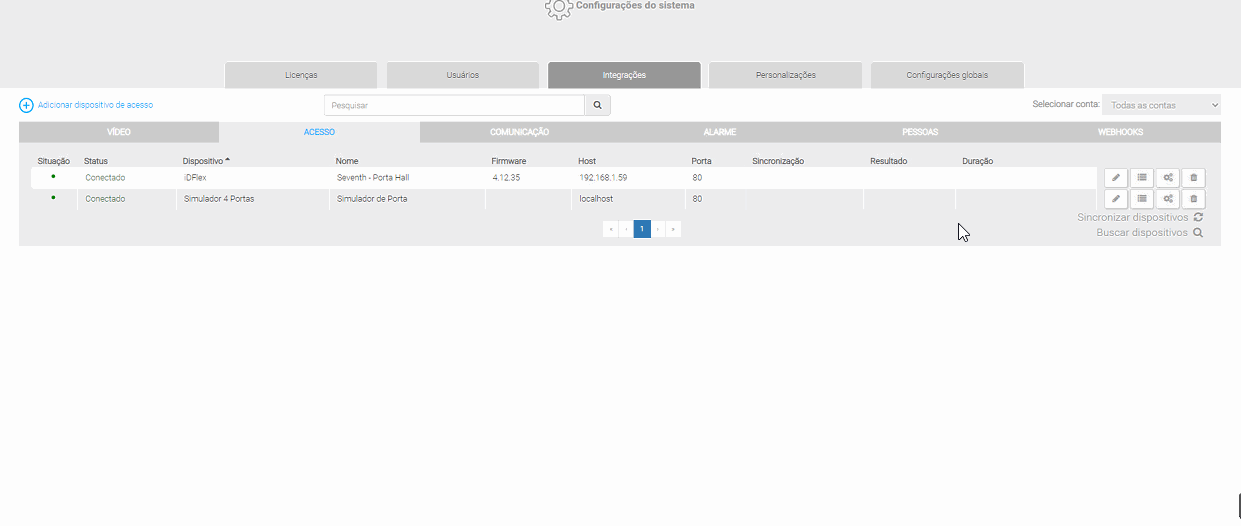Open the gears settings icon for iDFlex

point(1167,178)
